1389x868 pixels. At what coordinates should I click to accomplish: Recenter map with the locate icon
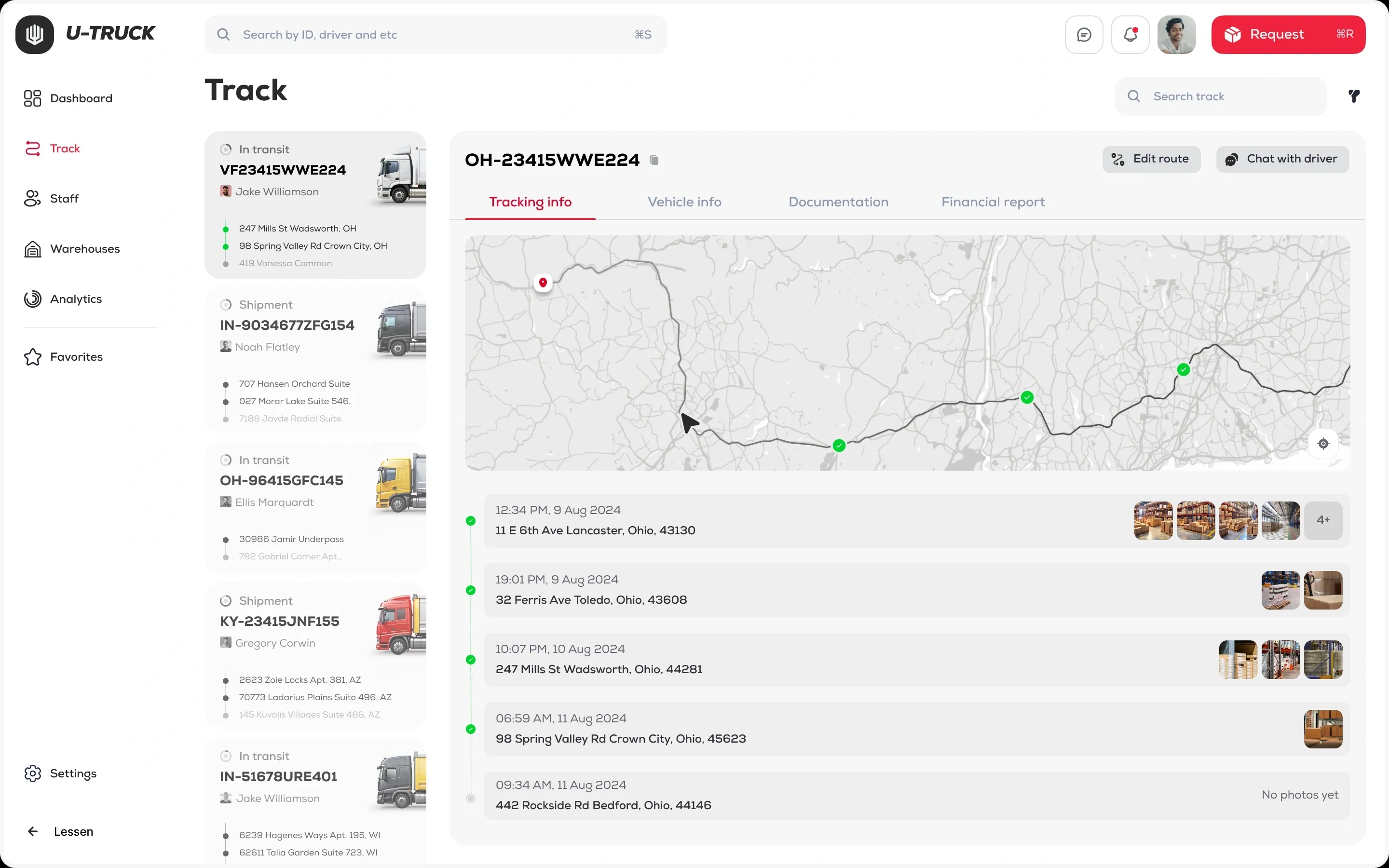pos(1323,444)
